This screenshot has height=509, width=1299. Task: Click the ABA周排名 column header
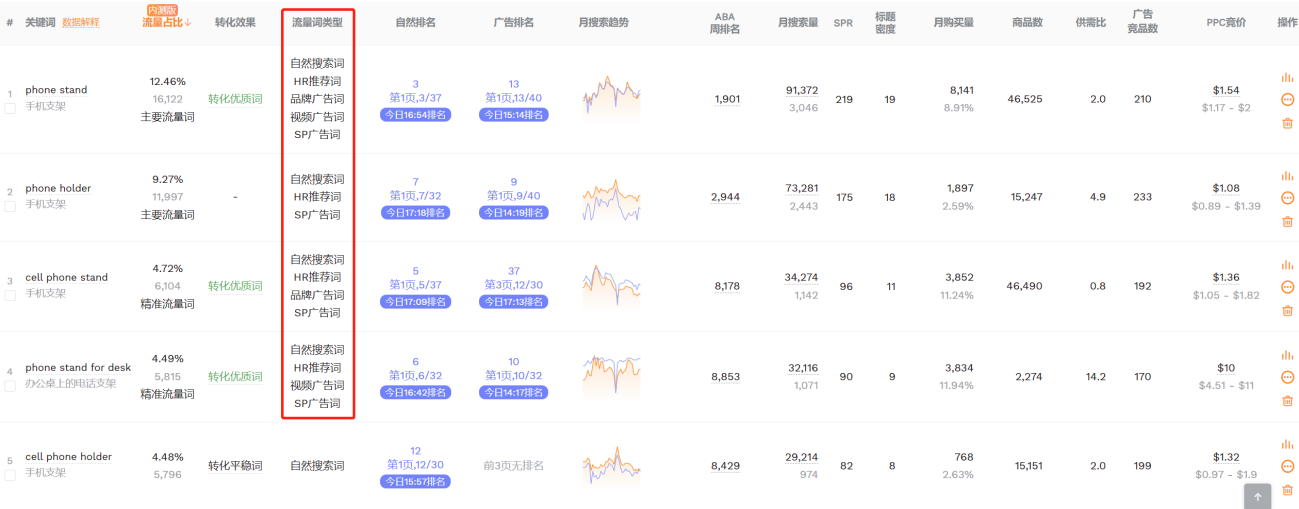pyautogui.click(x=725, y=22)
